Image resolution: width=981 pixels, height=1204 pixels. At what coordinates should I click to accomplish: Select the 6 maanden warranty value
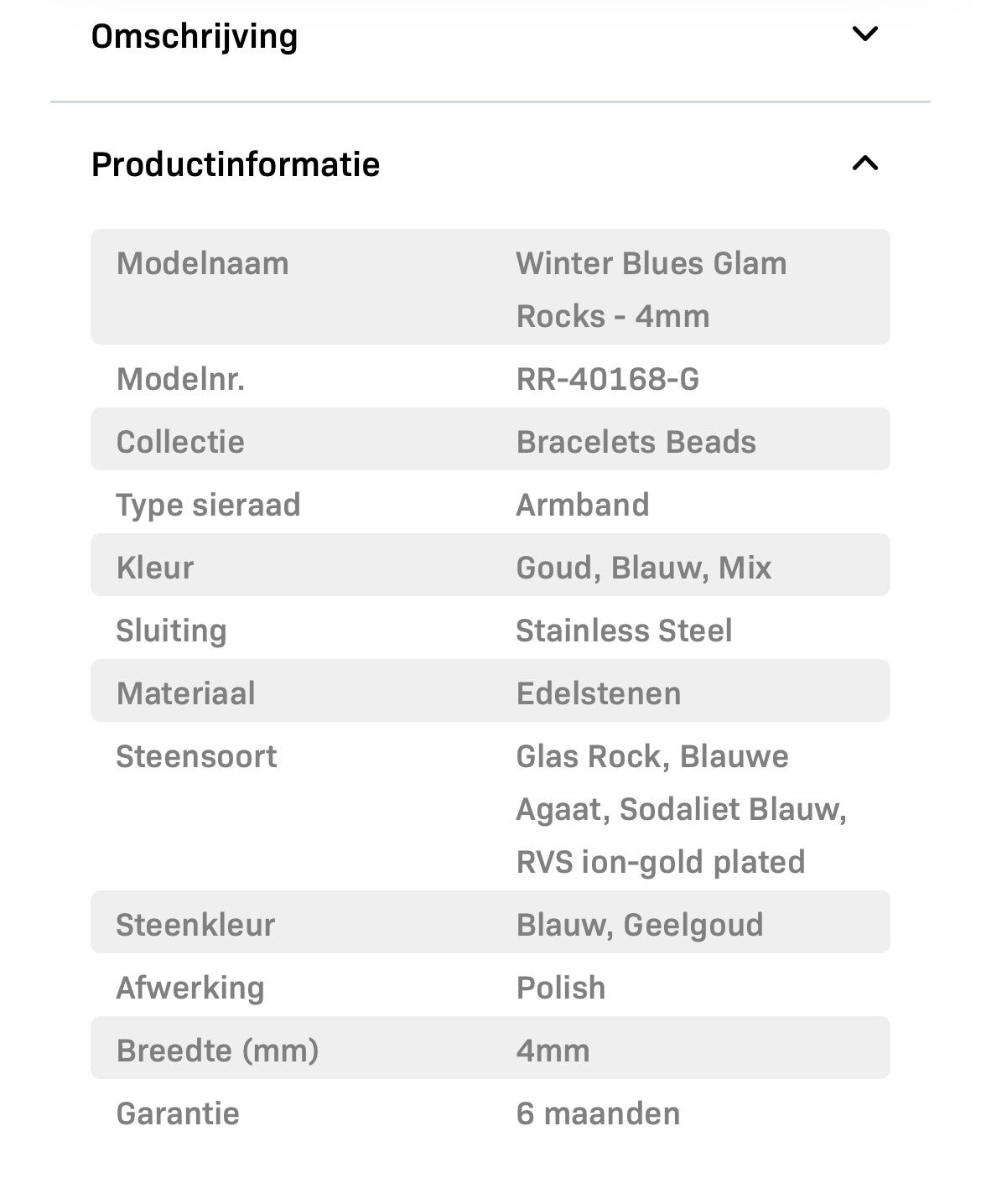click(x=598, y=1113)
